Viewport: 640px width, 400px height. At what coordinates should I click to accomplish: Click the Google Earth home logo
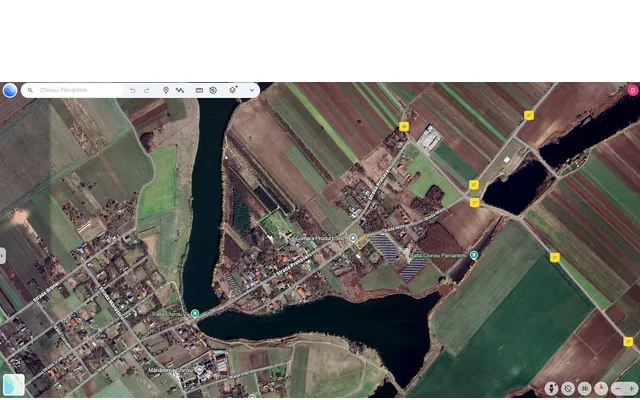tap(10, 90)
